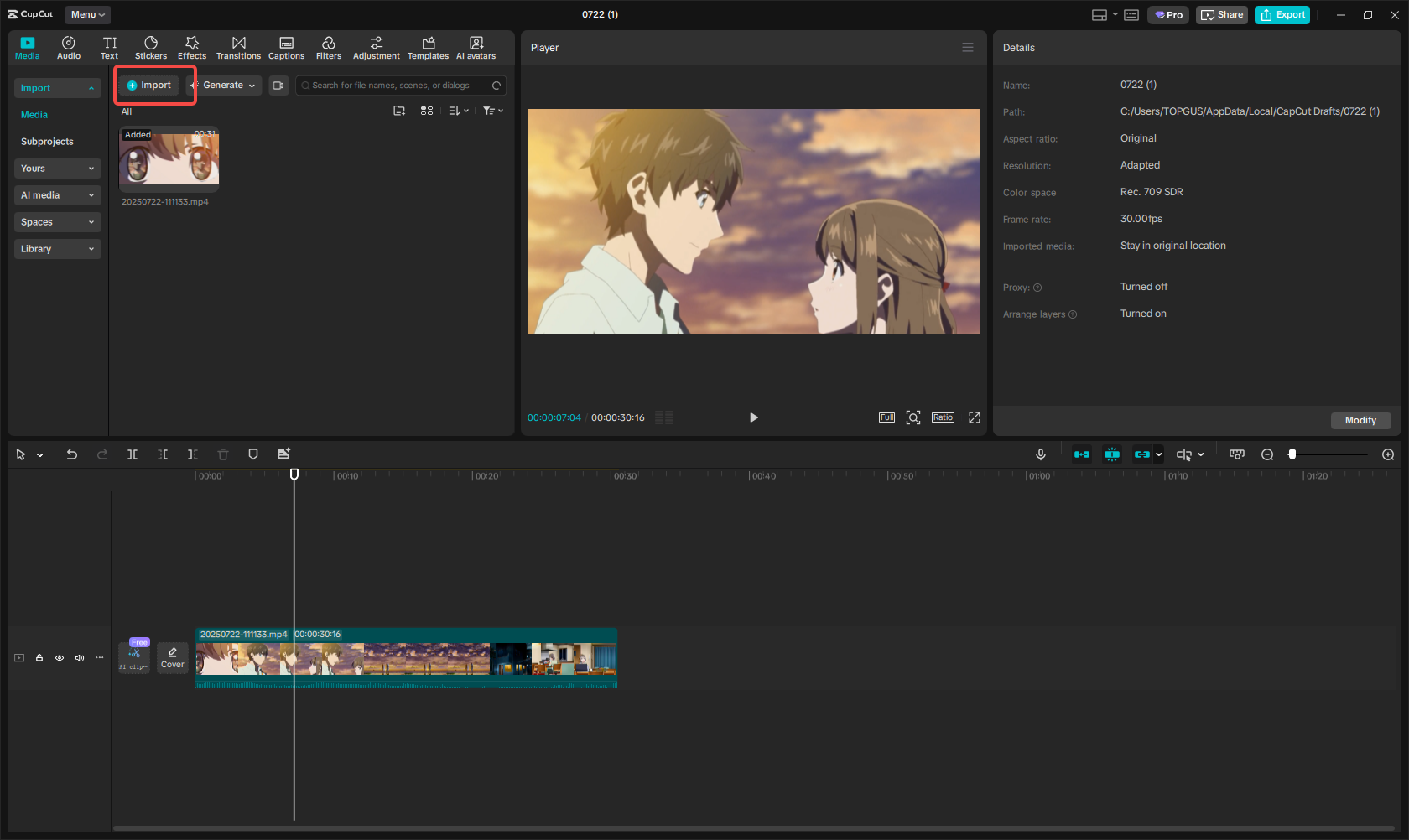This screenshot has height=840, width=1409.
Task: Lock the video track
Action: 39,658
